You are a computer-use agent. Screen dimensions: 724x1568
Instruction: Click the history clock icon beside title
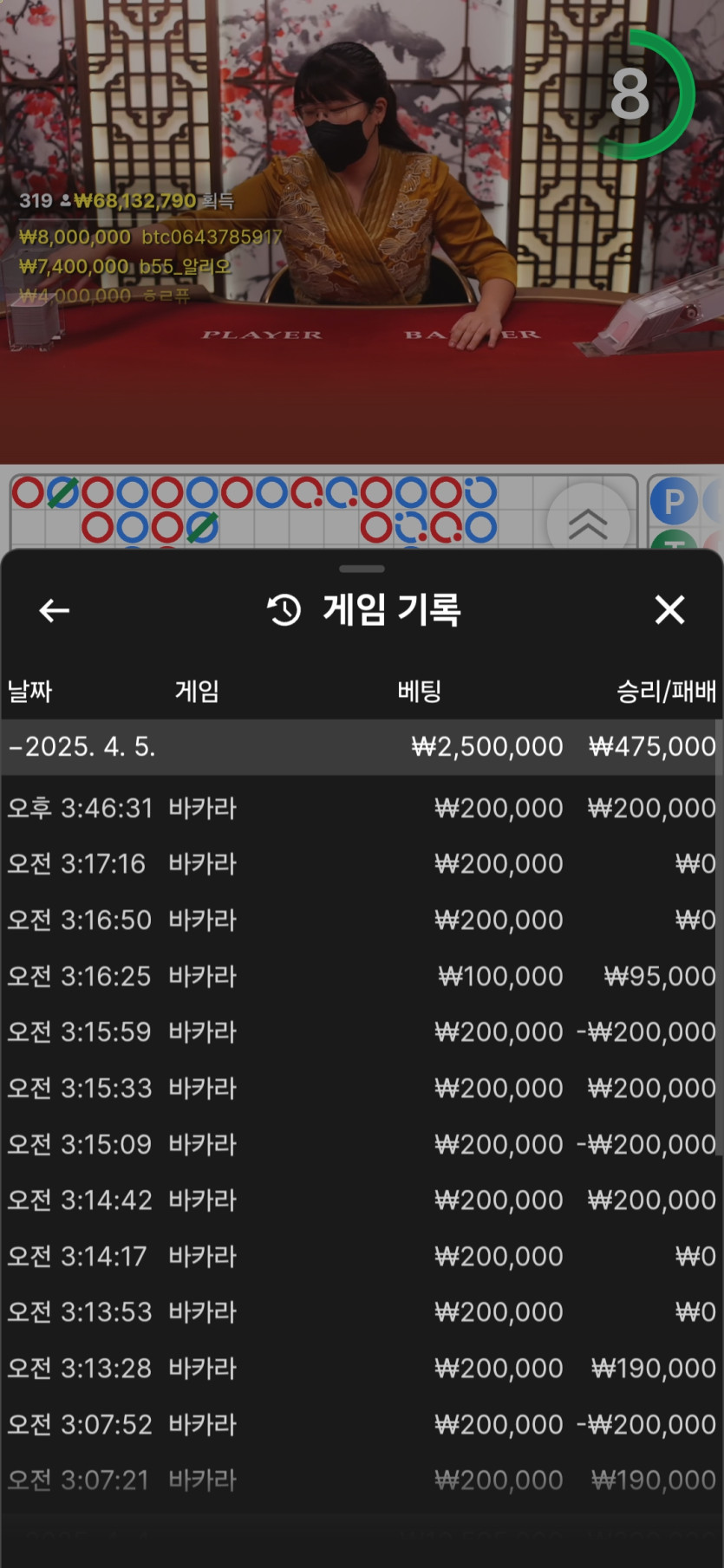[284, 610]
